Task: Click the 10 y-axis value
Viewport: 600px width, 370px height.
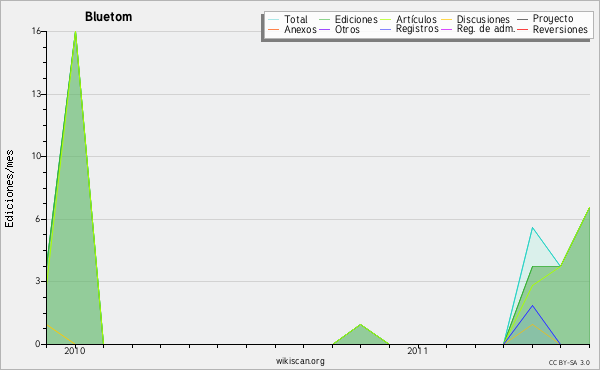Action: pyautogui.click(x=36, y=156)
